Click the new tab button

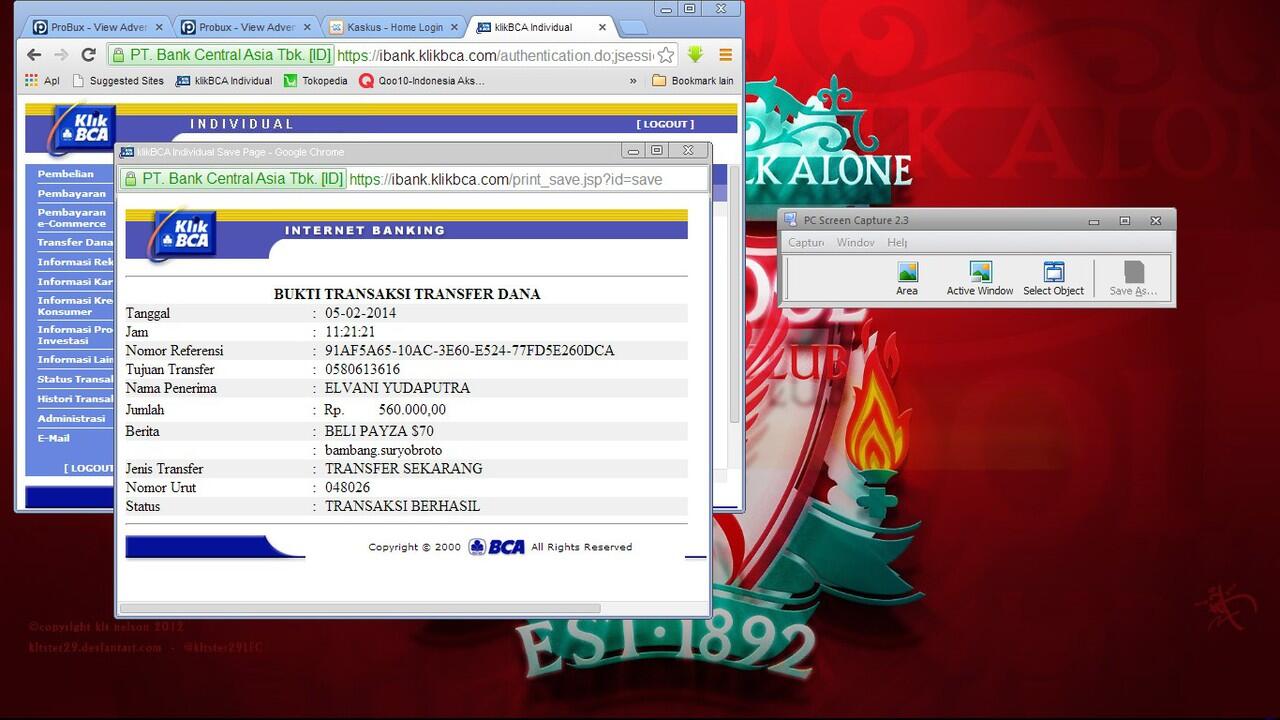pos(631,27)
